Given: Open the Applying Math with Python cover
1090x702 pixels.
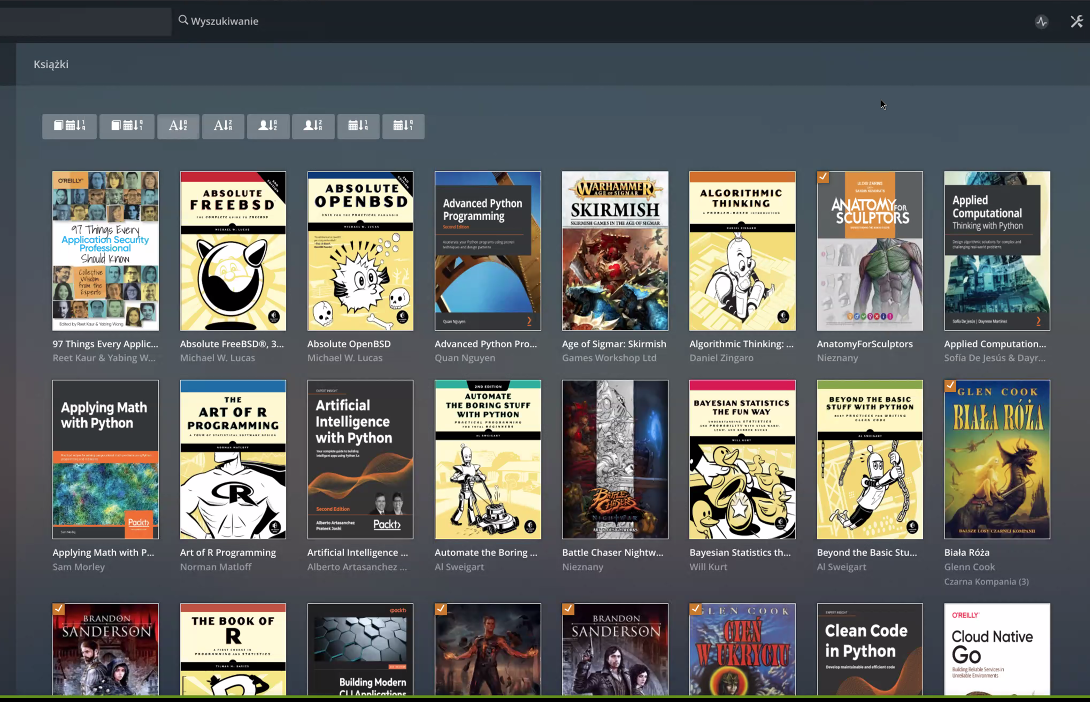Looking at the screenshot, I should coord(106,459).
